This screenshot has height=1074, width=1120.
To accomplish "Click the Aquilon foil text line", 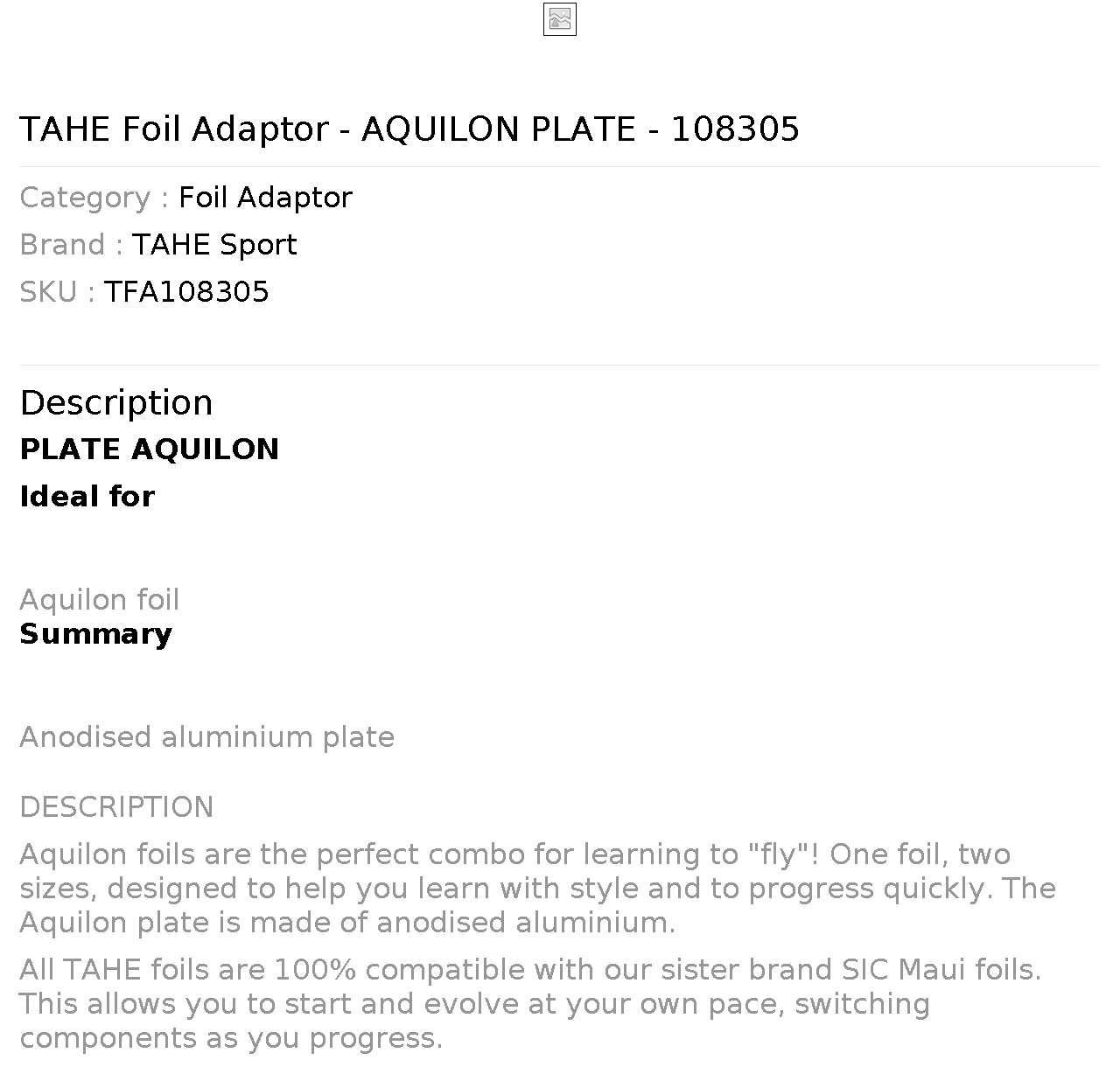I will [x=100, y=600].
